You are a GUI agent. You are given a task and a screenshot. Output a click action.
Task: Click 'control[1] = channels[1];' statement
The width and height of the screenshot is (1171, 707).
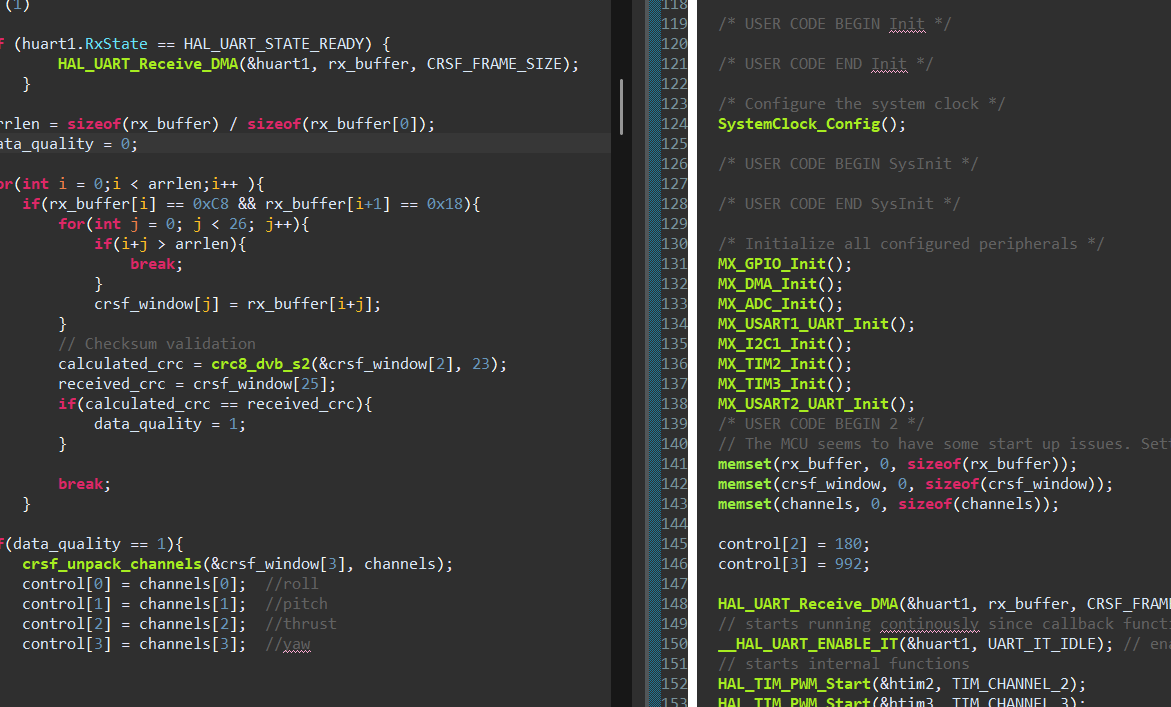pyautogui.click(x=134, y=604)
